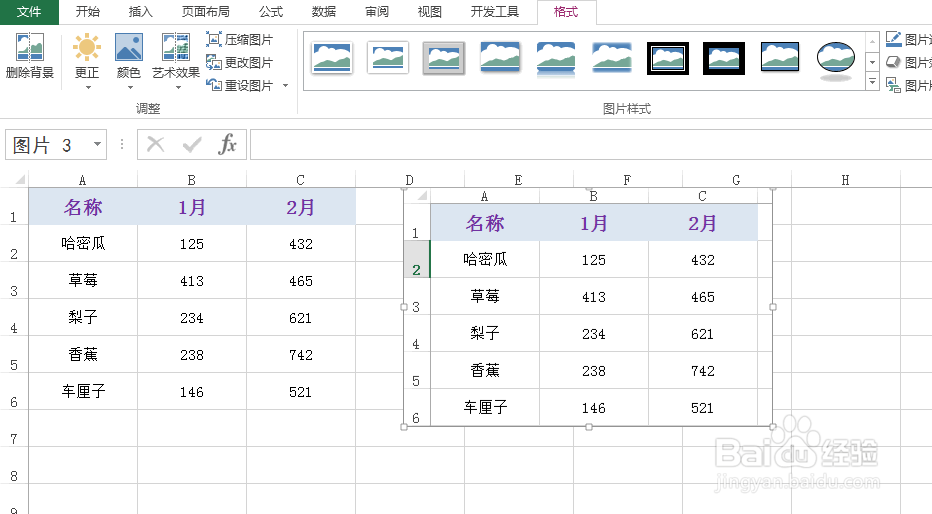Switch to the 视图 (View) tab

[430, 12]
